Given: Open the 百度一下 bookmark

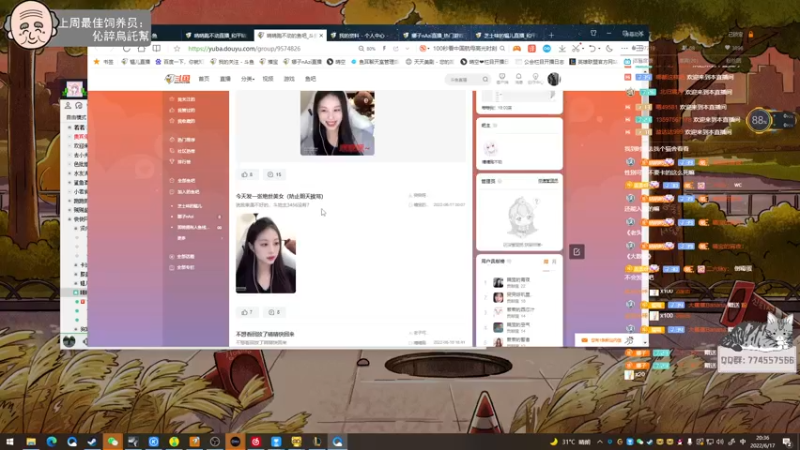Looking at the screenshot, I should click(x=180, y=62).
